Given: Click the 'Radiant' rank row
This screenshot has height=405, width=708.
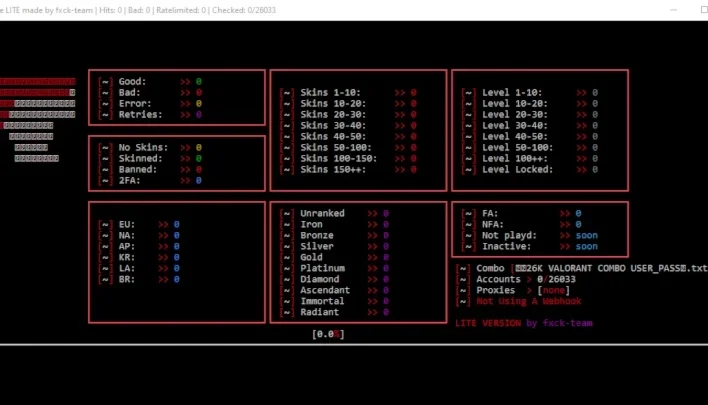Looking at the screenshot, I should coord(335,312).
